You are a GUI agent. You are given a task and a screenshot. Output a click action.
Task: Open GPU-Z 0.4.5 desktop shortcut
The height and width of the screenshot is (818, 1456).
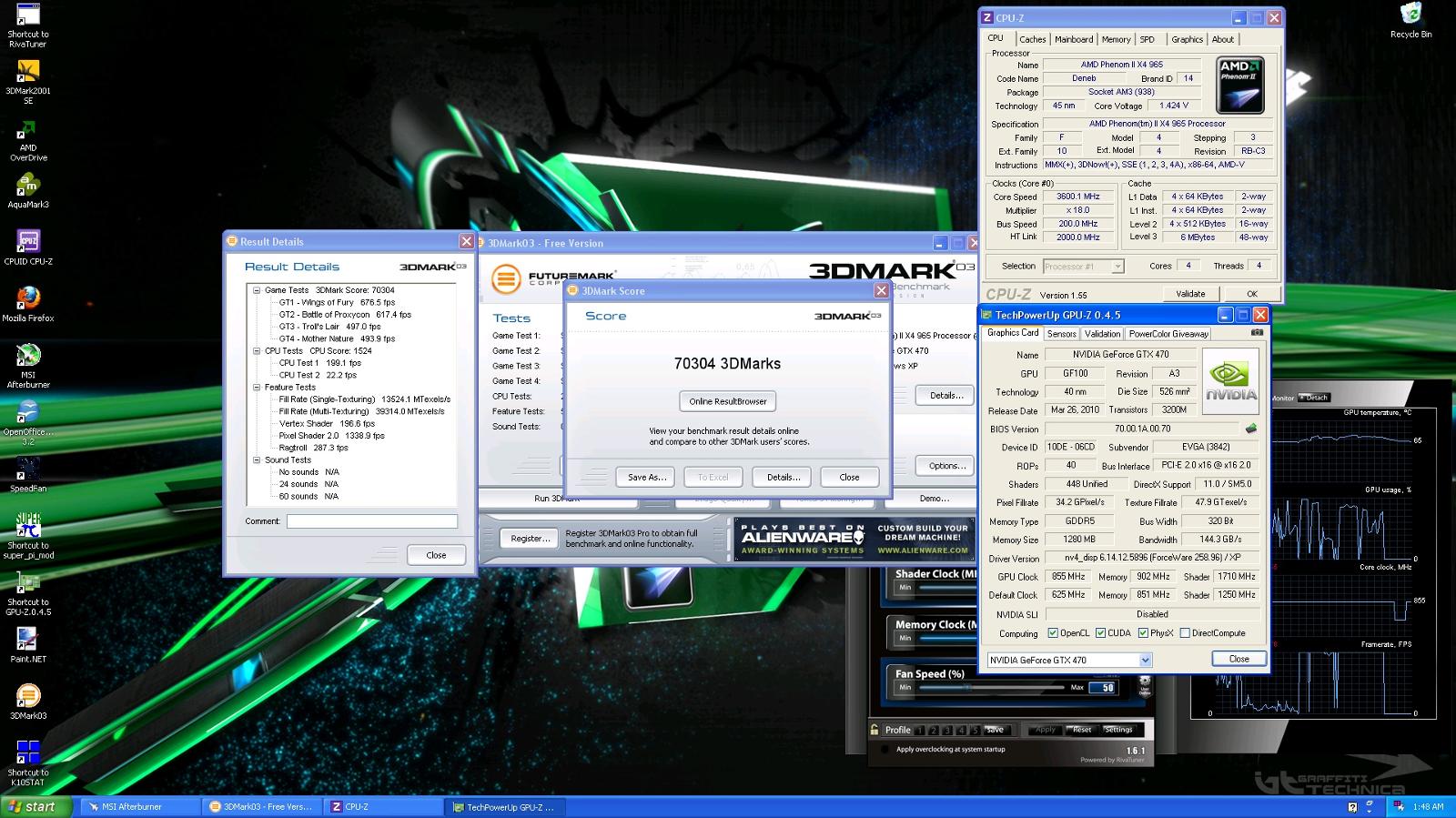[x=28, y=593]
